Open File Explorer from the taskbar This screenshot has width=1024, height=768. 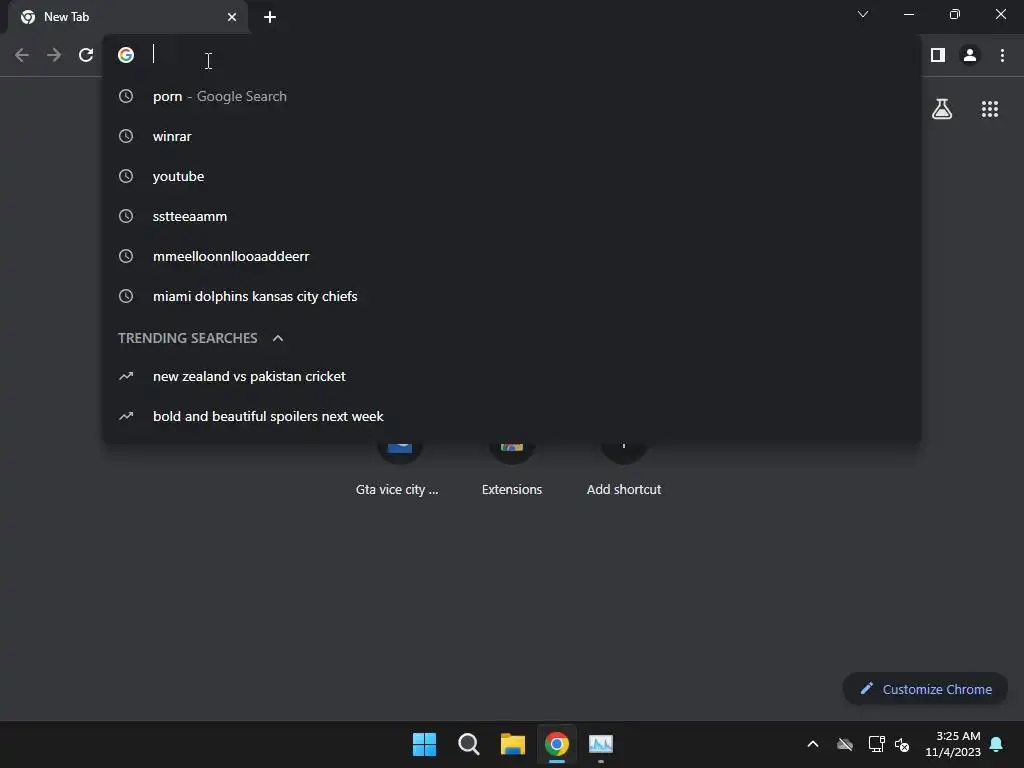(x=513, y=744)
